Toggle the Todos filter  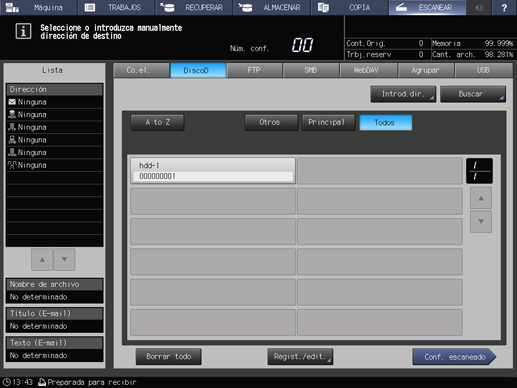[x=386, y=123]
